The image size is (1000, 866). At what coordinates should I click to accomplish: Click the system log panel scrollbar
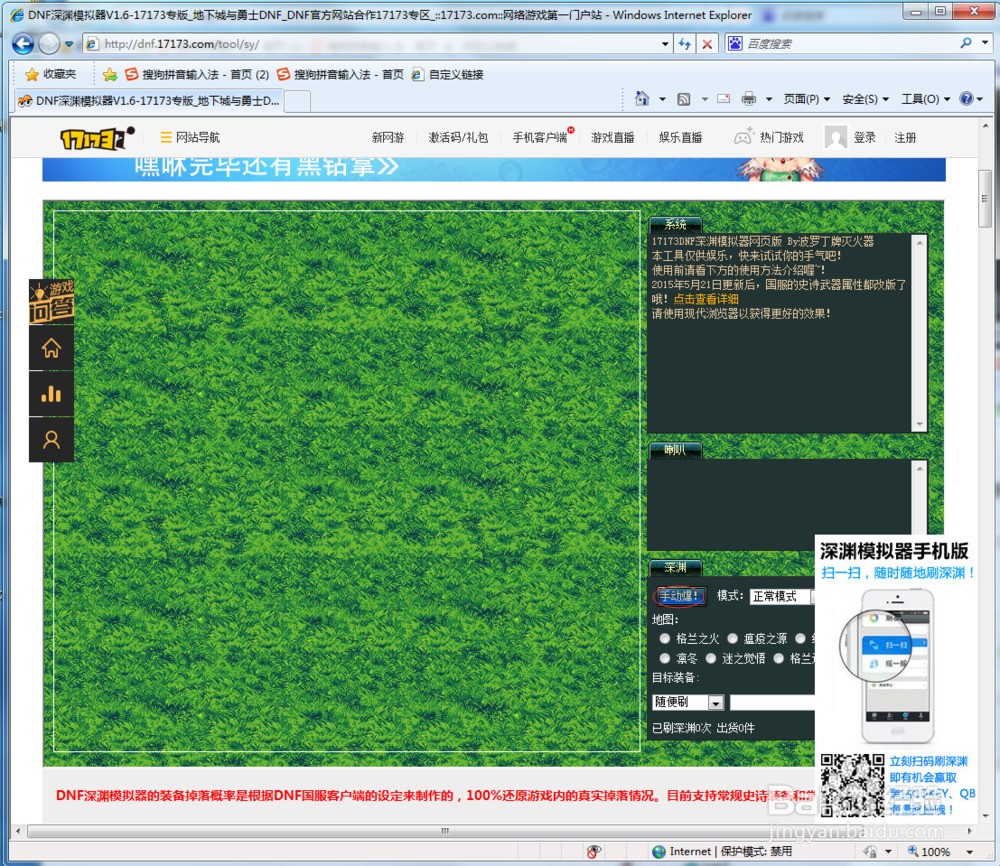coord(919,333)
